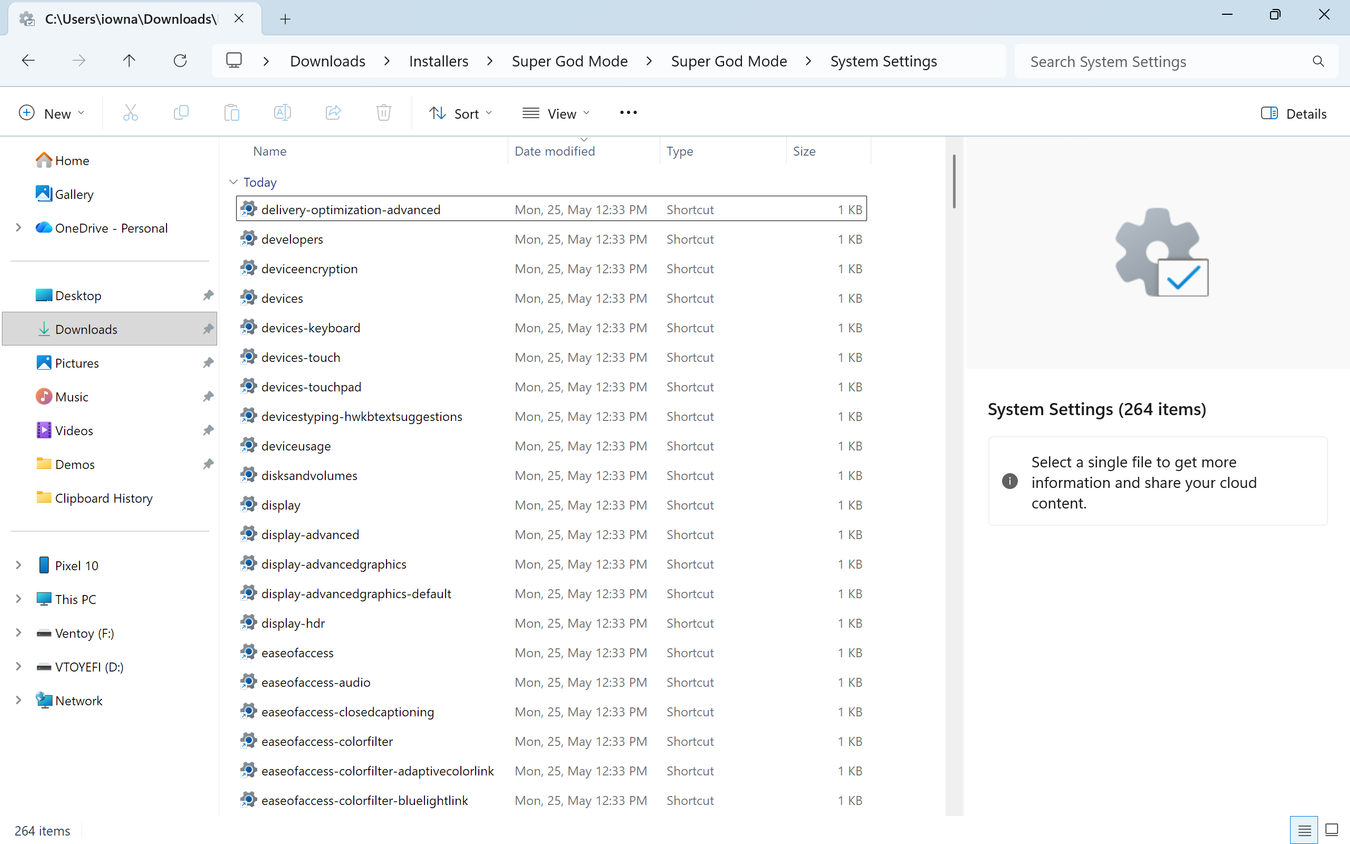Open the View dropdown menu

point(556,113)
